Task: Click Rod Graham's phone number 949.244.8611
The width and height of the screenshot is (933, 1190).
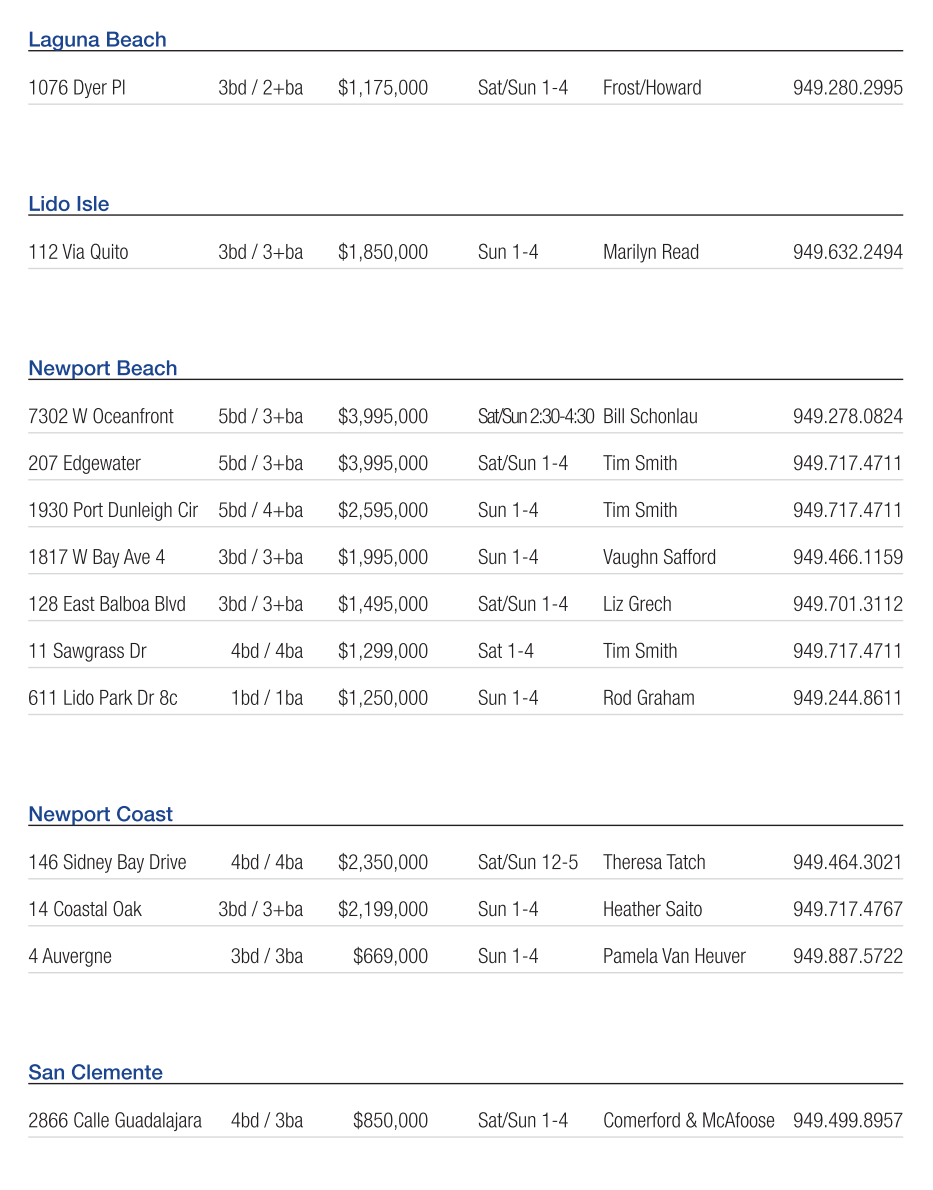Action: (847, 698)
